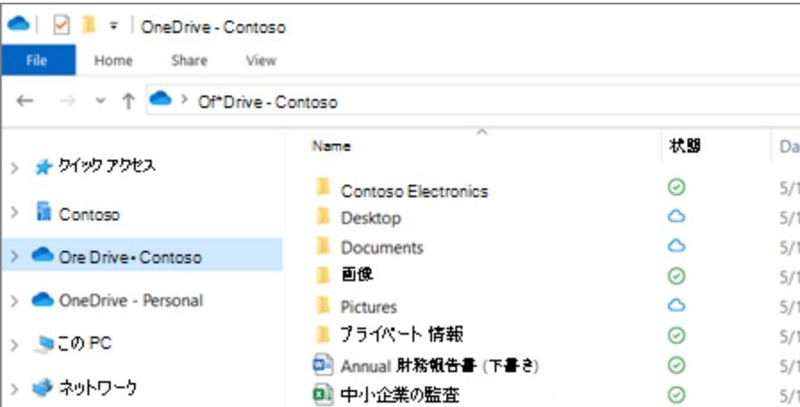Select この PC in navigation pane
The width and height of the screenshot is (800, 407).
pos(85,343)
